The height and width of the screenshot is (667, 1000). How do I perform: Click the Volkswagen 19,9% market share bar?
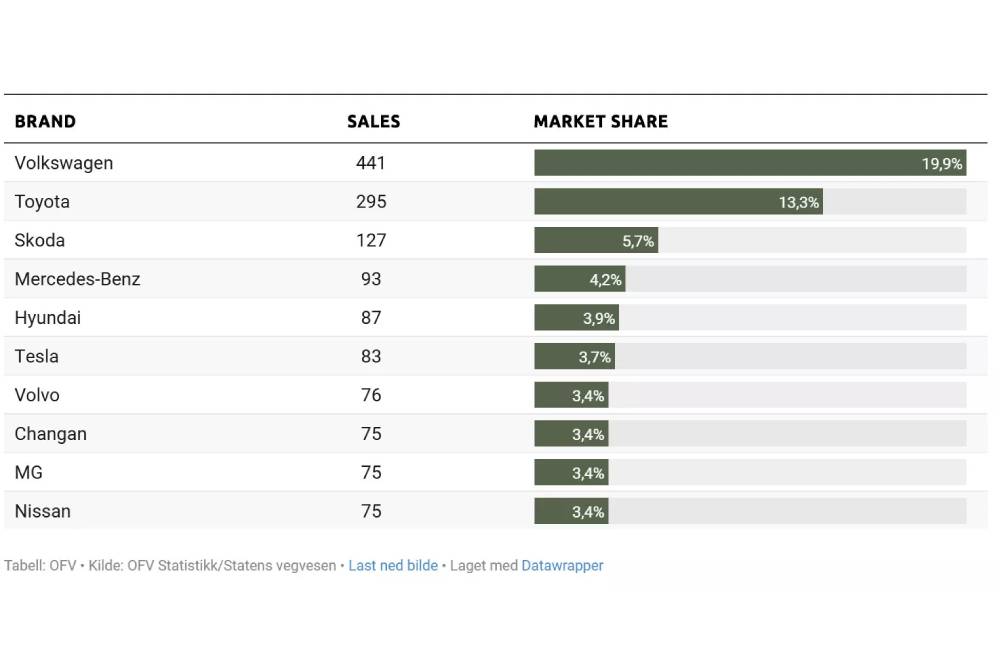click(749, 163)
